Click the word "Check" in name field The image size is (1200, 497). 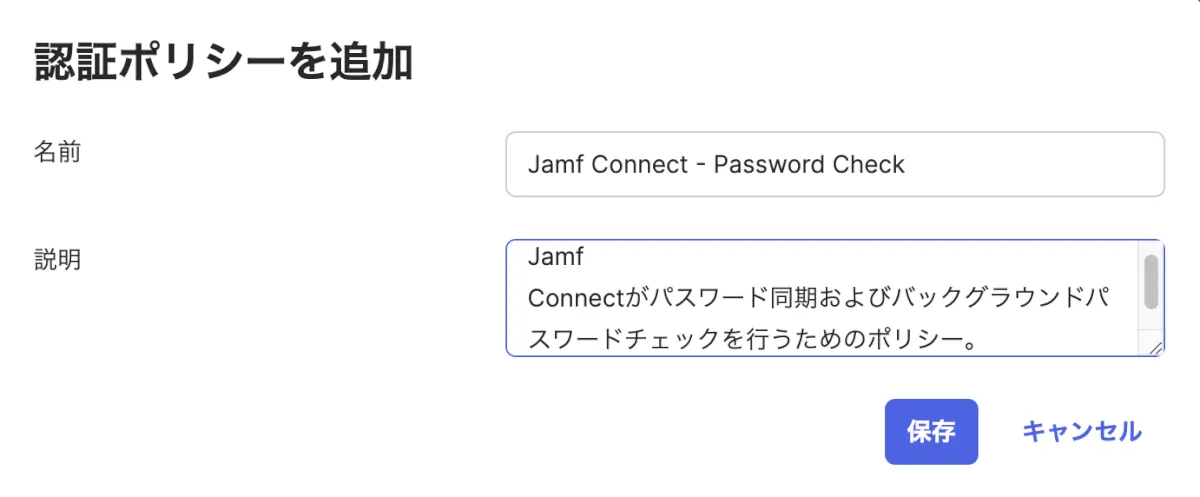(x=867, y=165)
